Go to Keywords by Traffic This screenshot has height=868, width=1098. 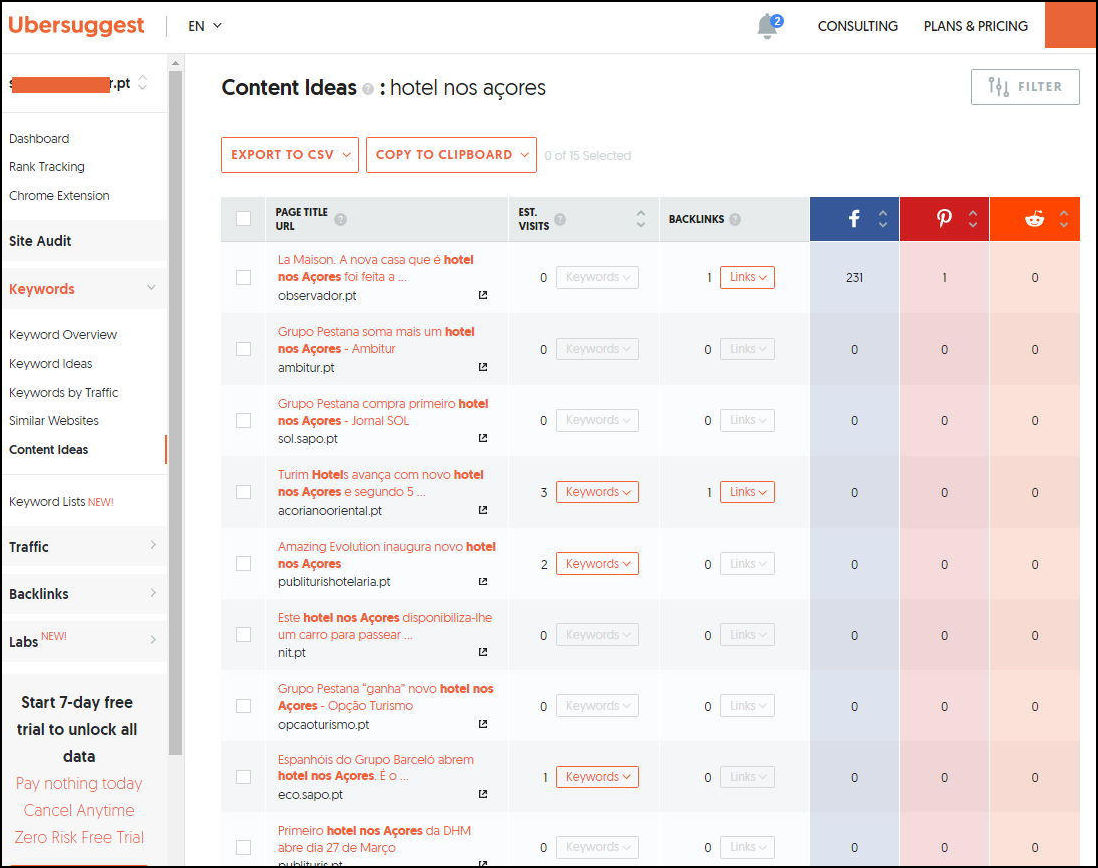coord(64,393)
